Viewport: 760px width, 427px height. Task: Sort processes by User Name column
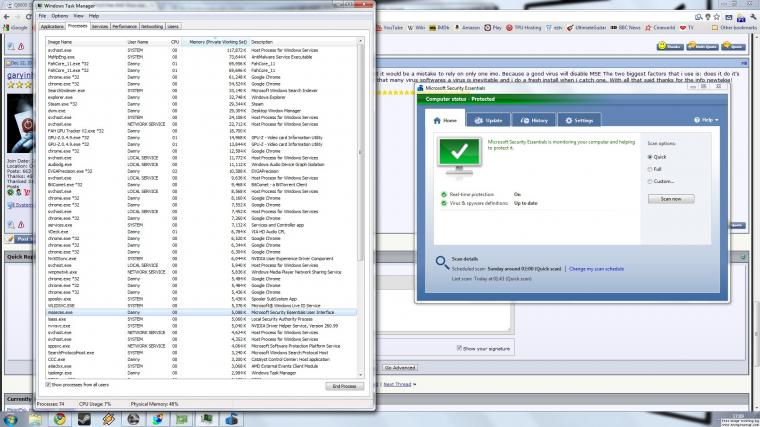coord(147,42)
